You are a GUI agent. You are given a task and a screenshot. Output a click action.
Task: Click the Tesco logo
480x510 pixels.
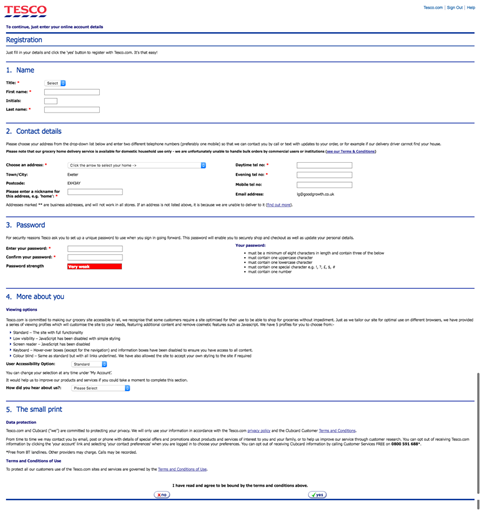click(x=25, y=11)
